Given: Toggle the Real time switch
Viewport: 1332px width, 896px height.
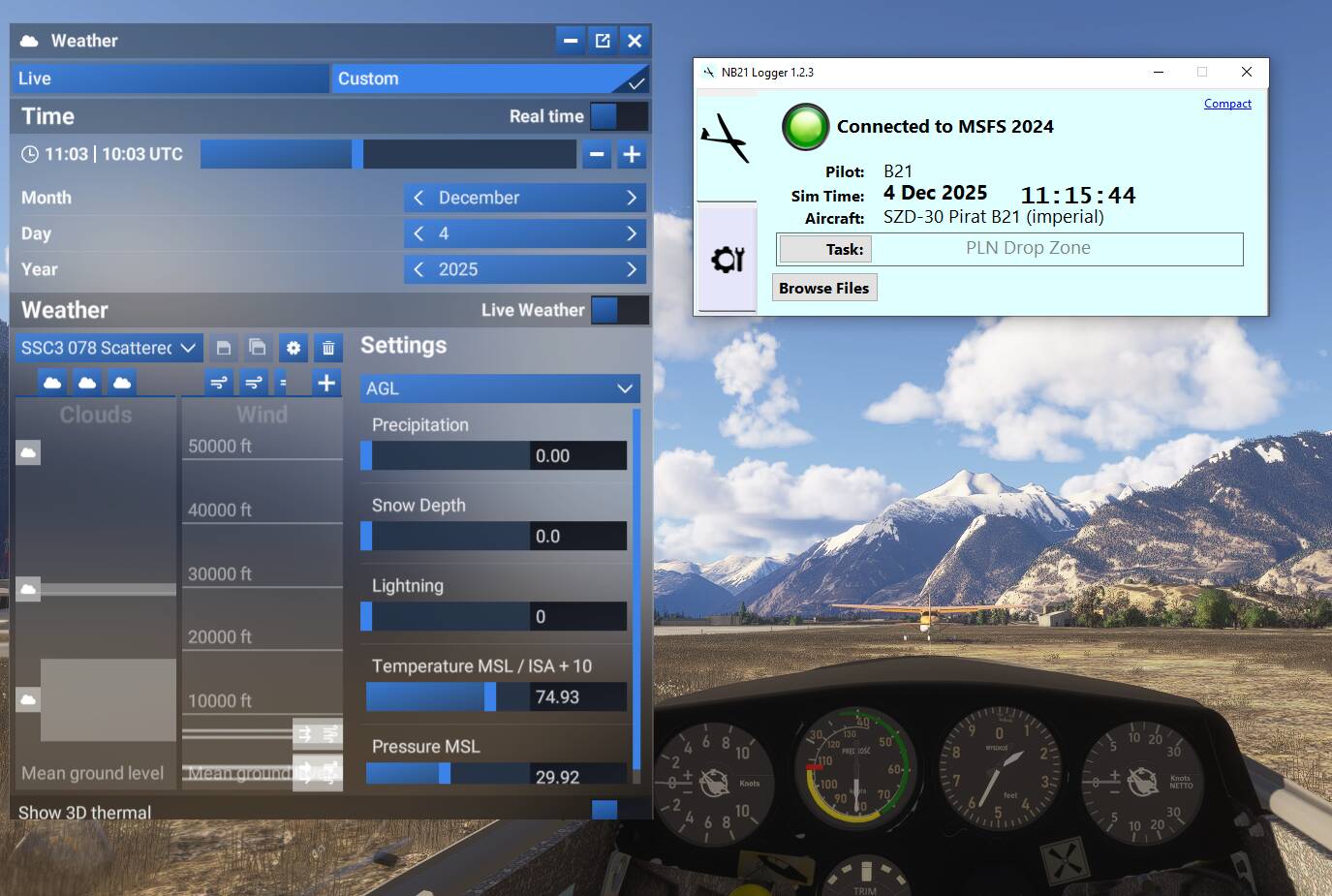Looking at the screenshot, I should (x=619, y=116).
